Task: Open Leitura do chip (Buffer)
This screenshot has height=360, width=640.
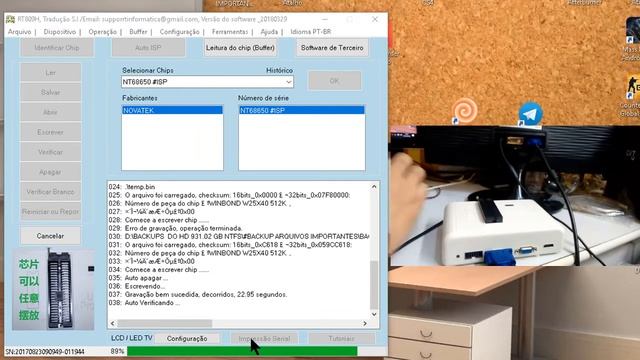Action: click(x=240, y=48)
